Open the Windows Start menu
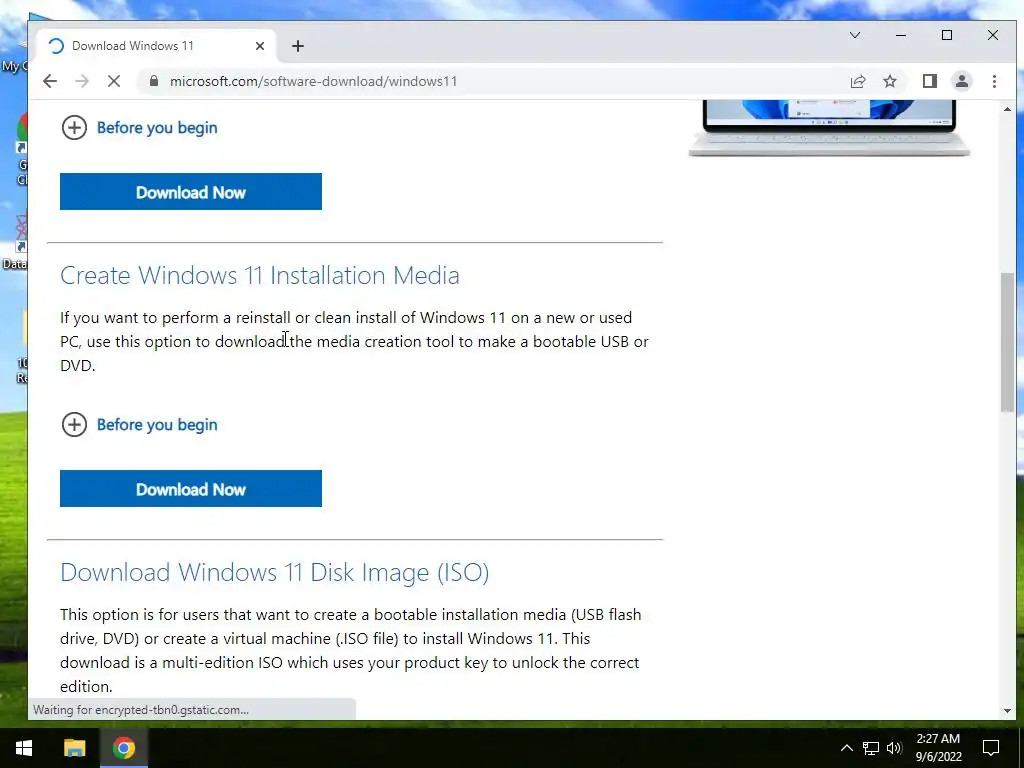Image resolution: width=1024 pixels, height=768 pixels. [24, 748]
